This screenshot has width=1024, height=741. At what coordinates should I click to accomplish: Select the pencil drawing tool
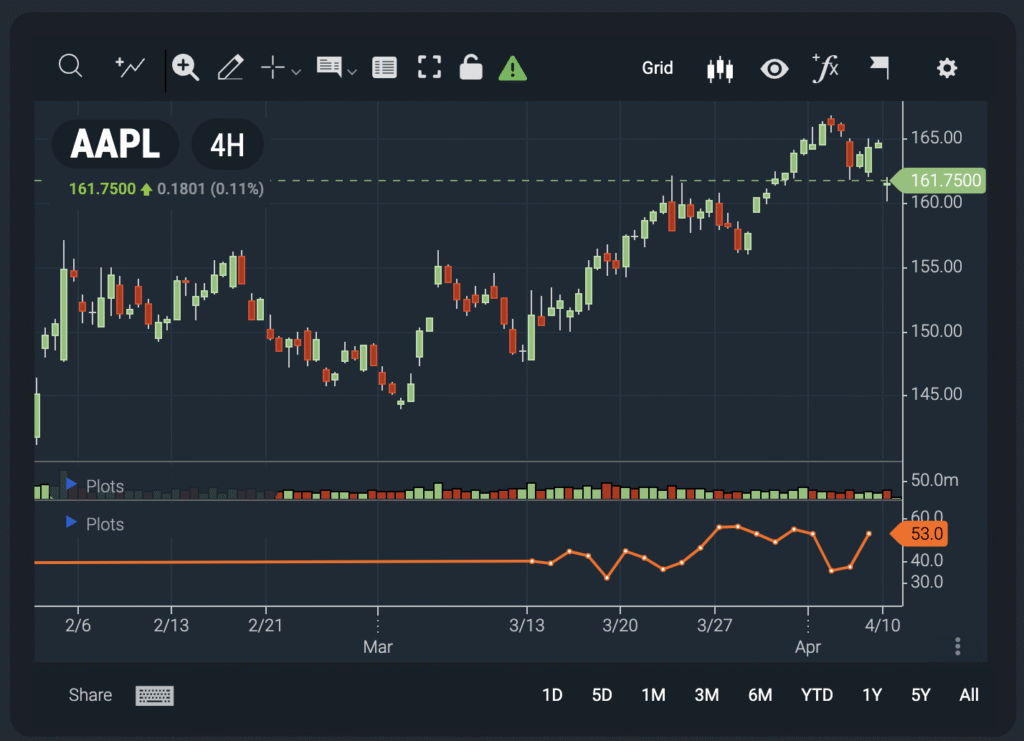coord(230,68)
